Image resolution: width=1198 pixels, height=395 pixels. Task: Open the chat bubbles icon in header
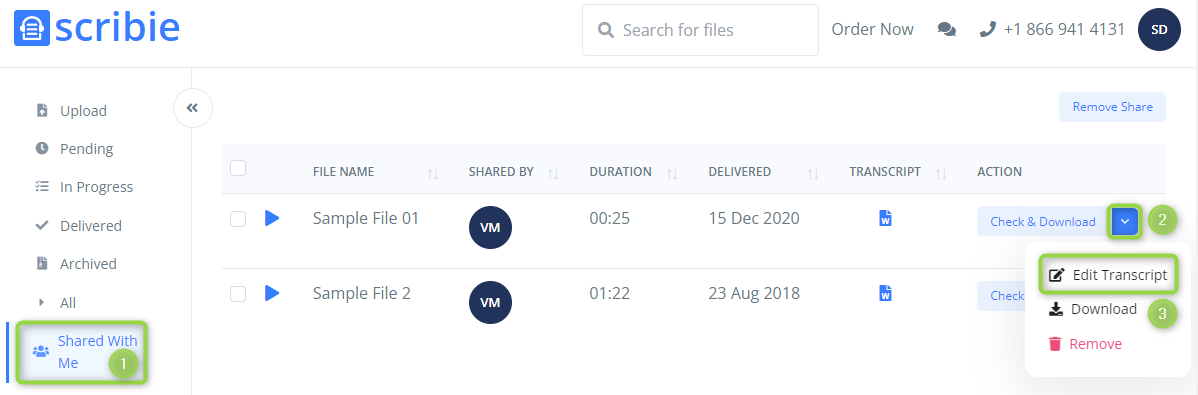pos(947,30)
